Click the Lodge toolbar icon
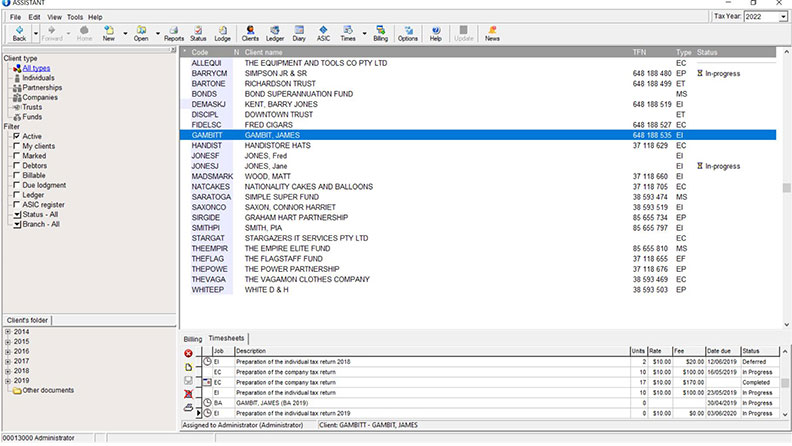Viewport: 792px width, 446px height. click(x=221, y=33)
